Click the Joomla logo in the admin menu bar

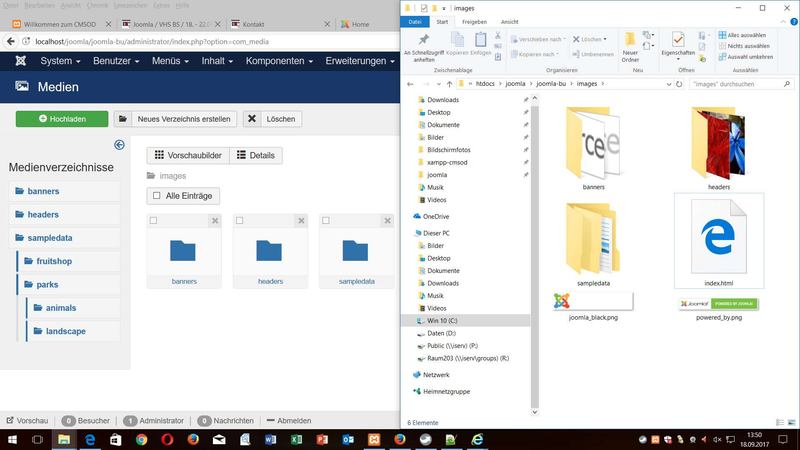coord(19,61)
